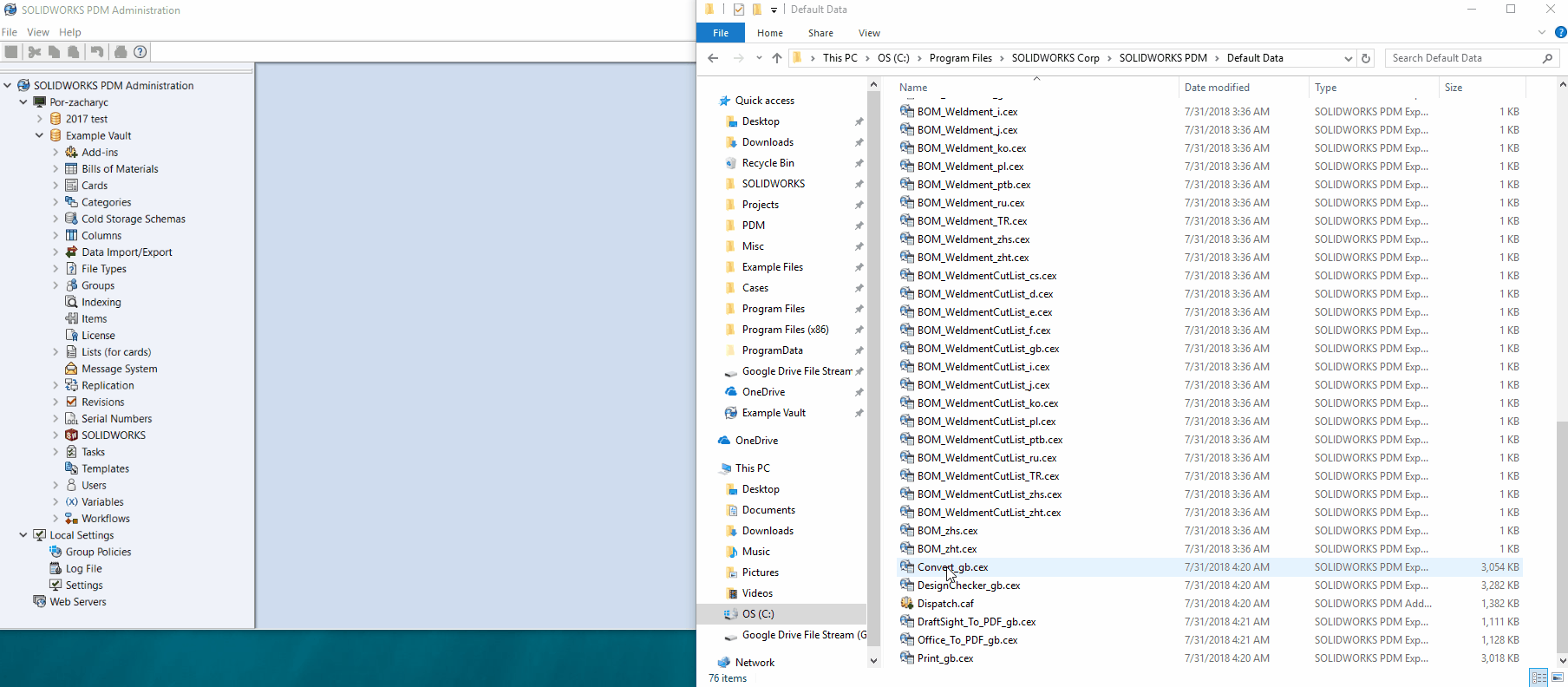Open the Data Import/Export node
Screen dimensions: 1568x687
point(127,252)
